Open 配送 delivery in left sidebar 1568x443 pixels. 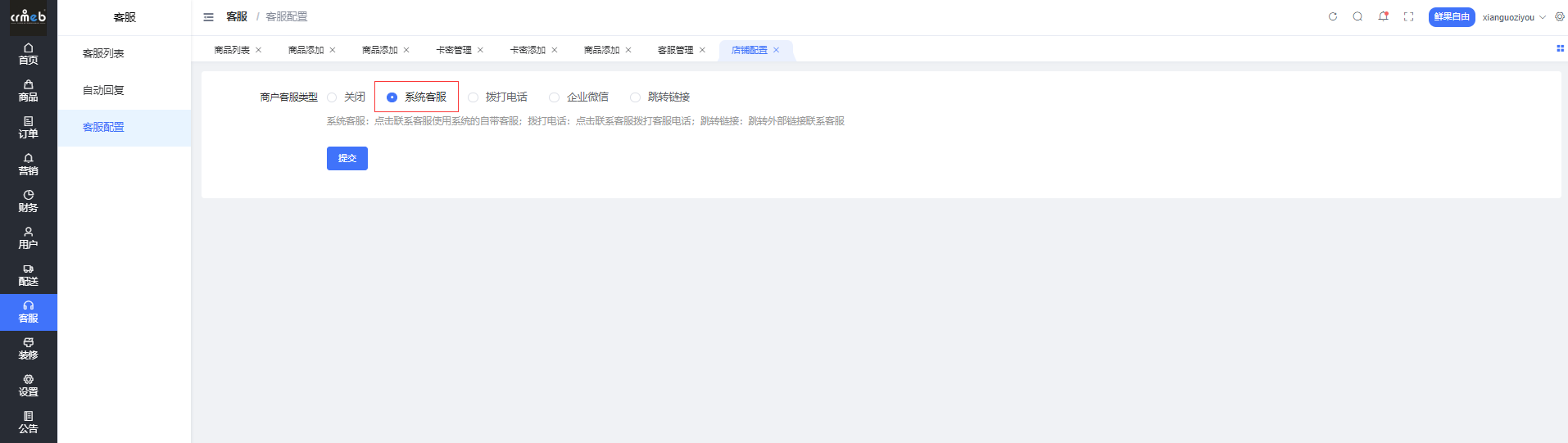pos(29,275)
